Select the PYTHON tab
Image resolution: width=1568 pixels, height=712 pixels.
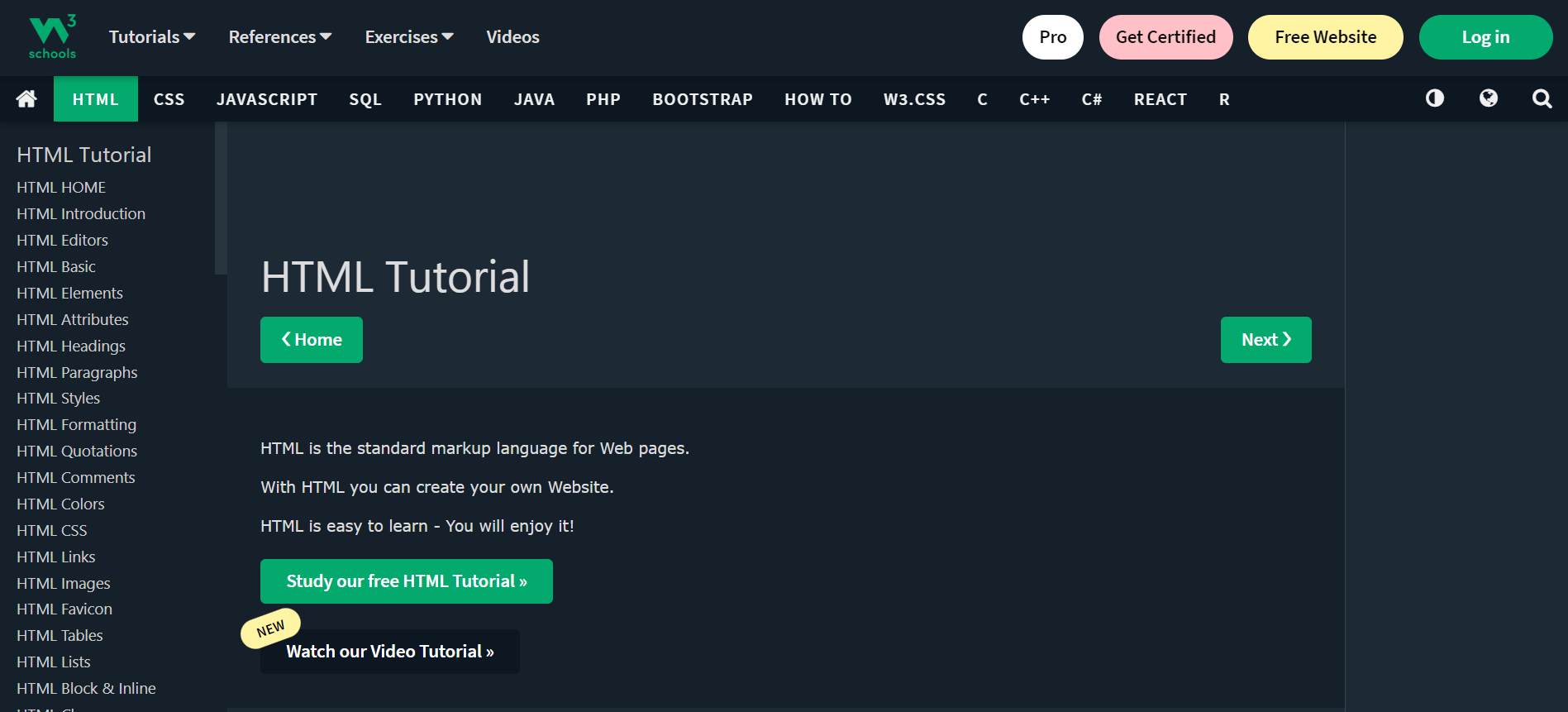(448, 99)
